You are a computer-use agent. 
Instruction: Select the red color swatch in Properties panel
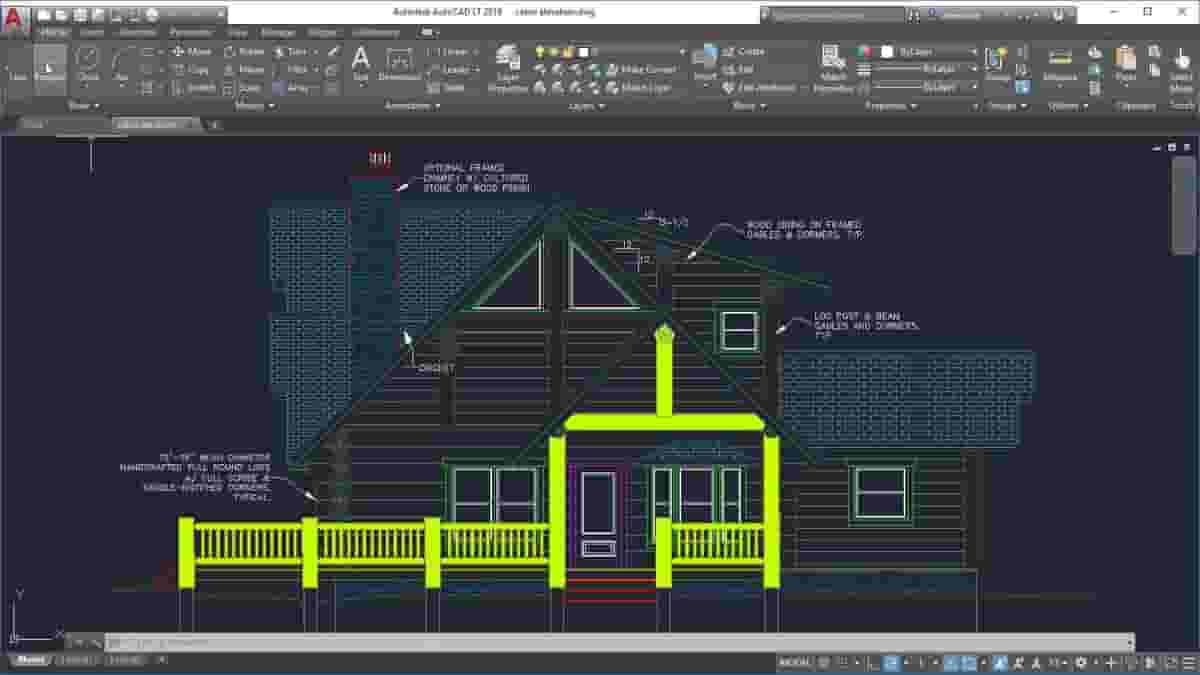coord(868,51)
